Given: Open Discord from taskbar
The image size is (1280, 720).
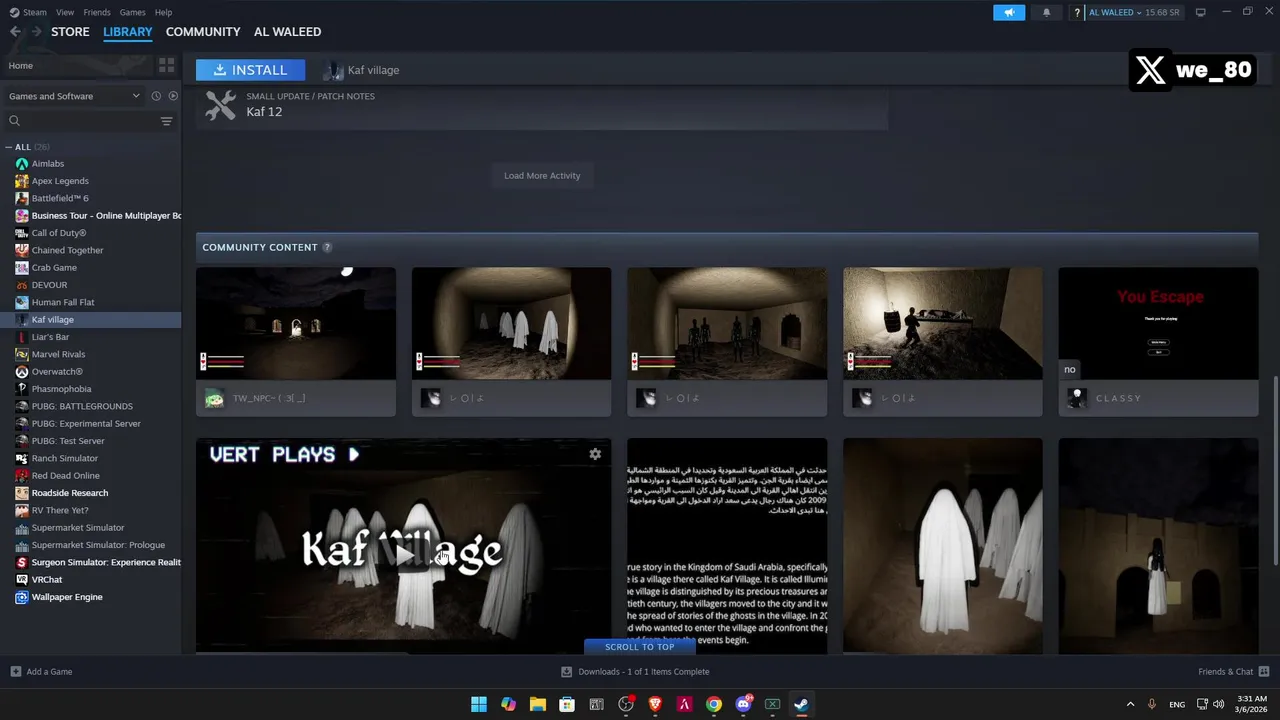Looking at the screenshot, I should 743,704.
